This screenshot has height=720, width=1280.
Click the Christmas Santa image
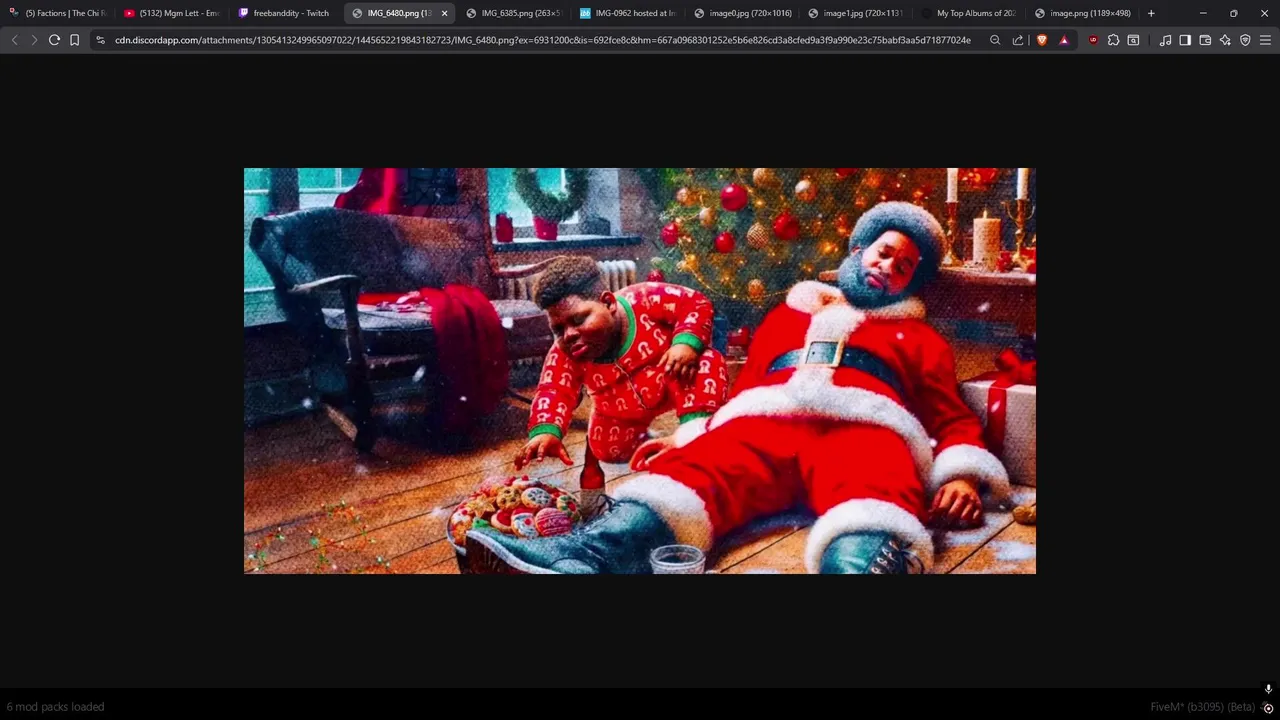640,371
